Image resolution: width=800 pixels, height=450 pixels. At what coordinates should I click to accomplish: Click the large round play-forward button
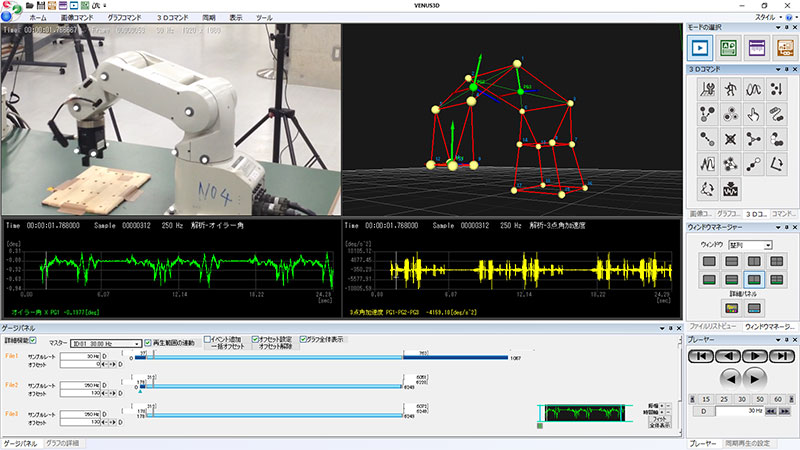point(755,377)
